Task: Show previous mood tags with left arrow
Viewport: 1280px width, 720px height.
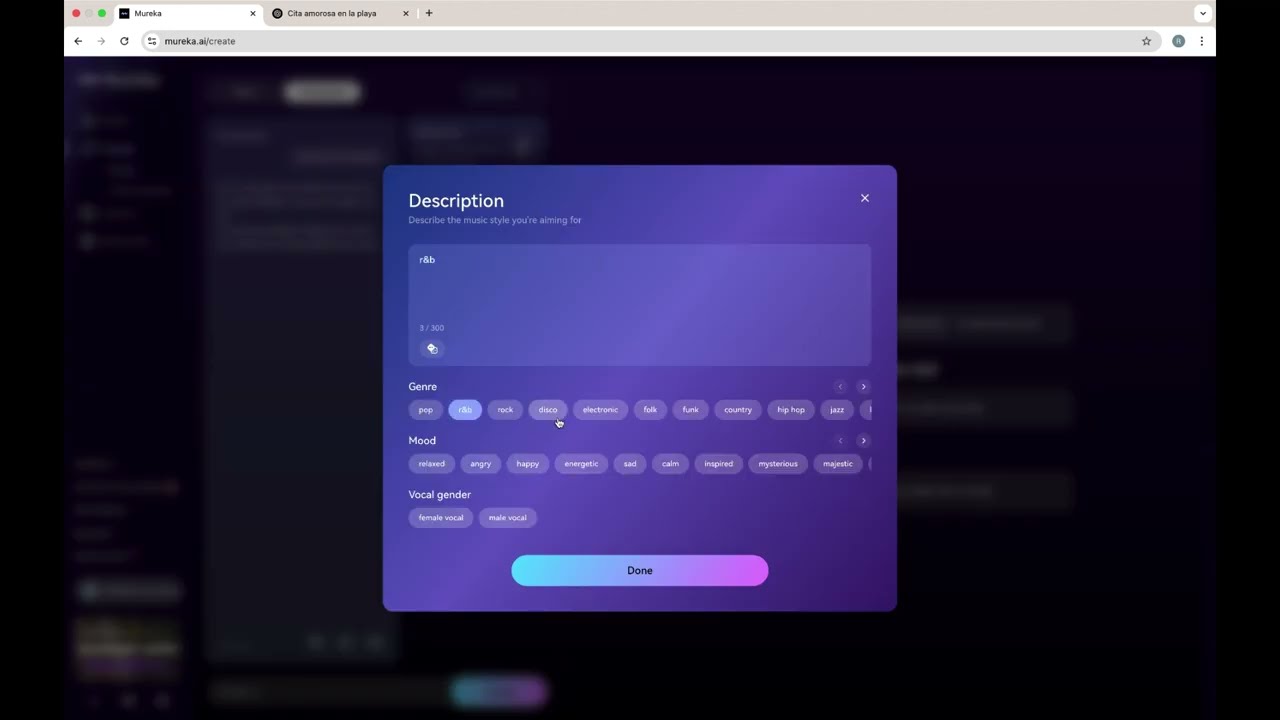Action: point(840,441)
